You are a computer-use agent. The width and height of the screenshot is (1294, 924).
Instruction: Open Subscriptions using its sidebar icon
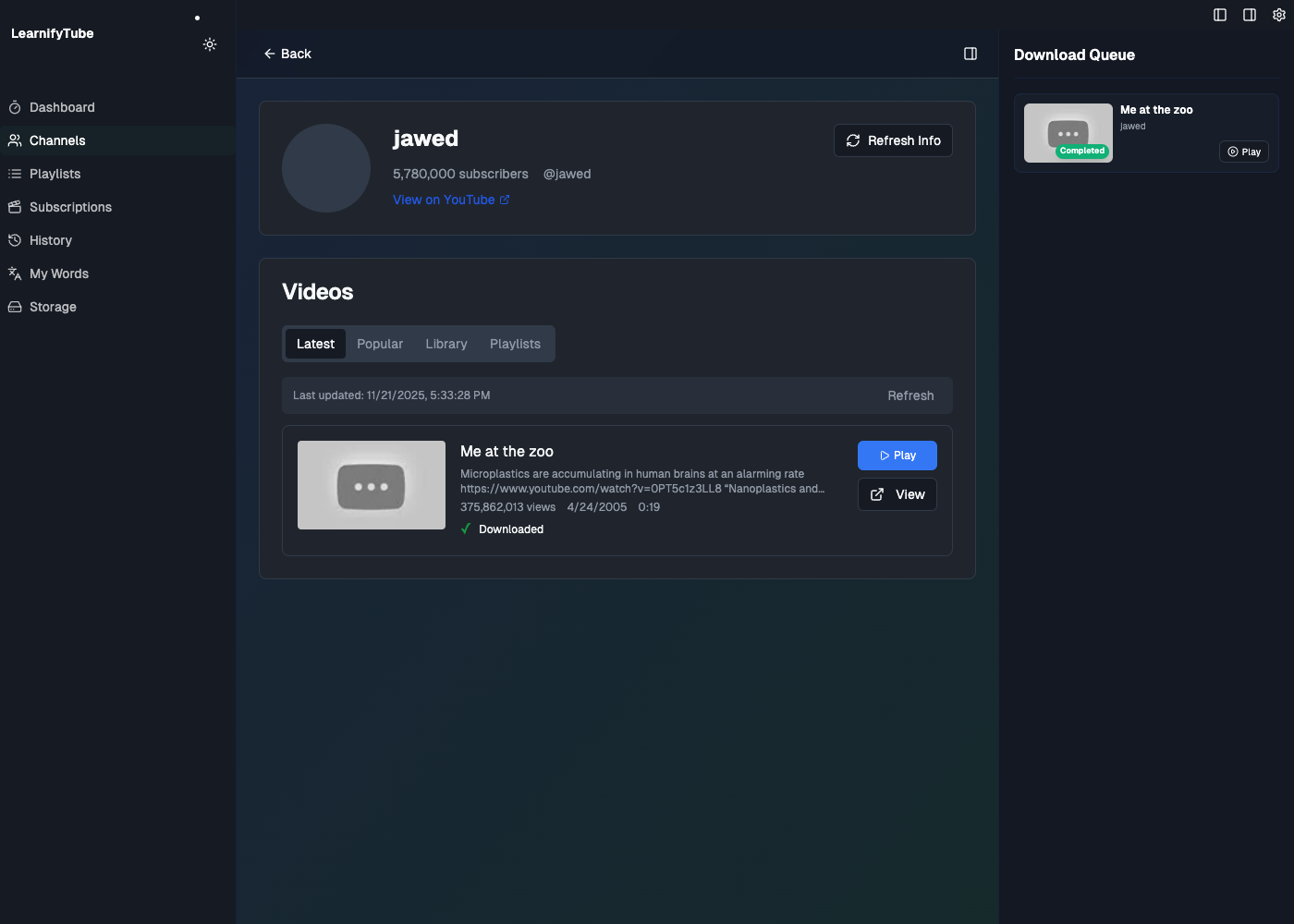tap(15, 207)
